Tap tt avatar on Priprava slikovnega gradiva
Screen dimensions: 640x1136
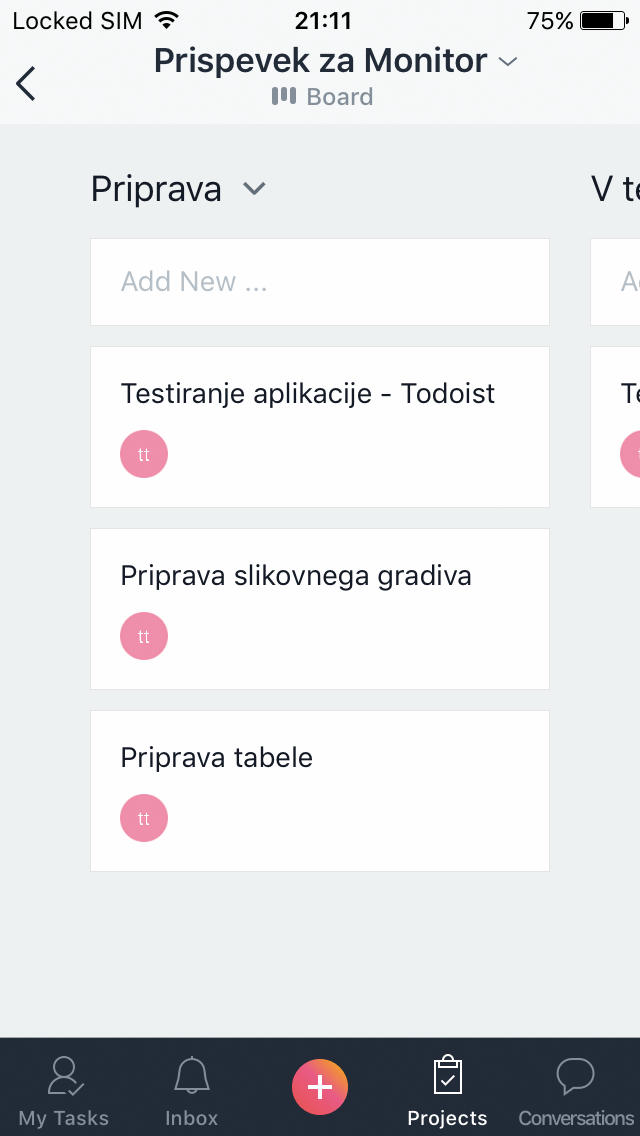click(x=144, y=636)
